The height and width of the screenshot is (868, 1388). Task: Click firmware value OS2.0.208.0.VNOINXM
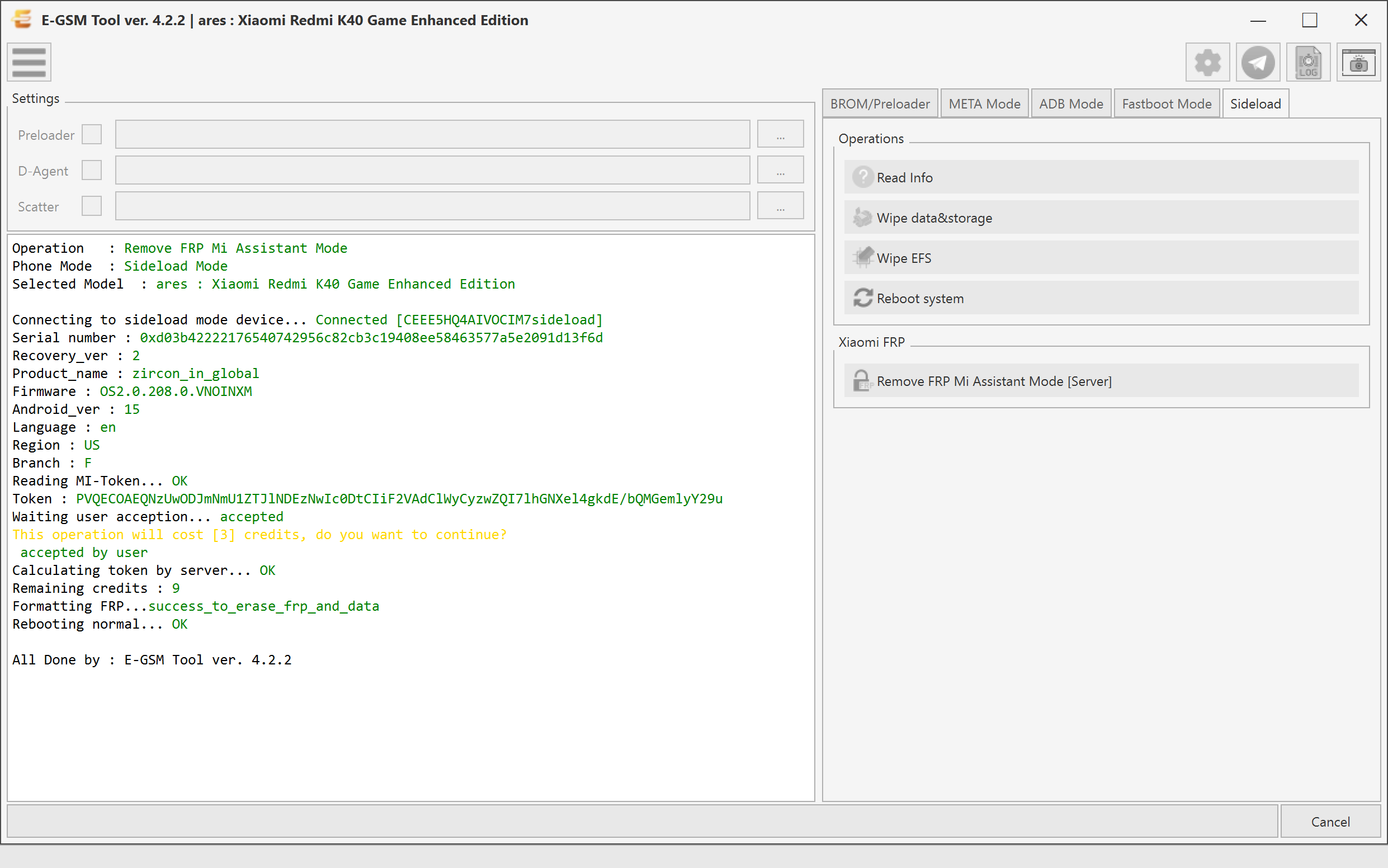click(x=176, y=391)
